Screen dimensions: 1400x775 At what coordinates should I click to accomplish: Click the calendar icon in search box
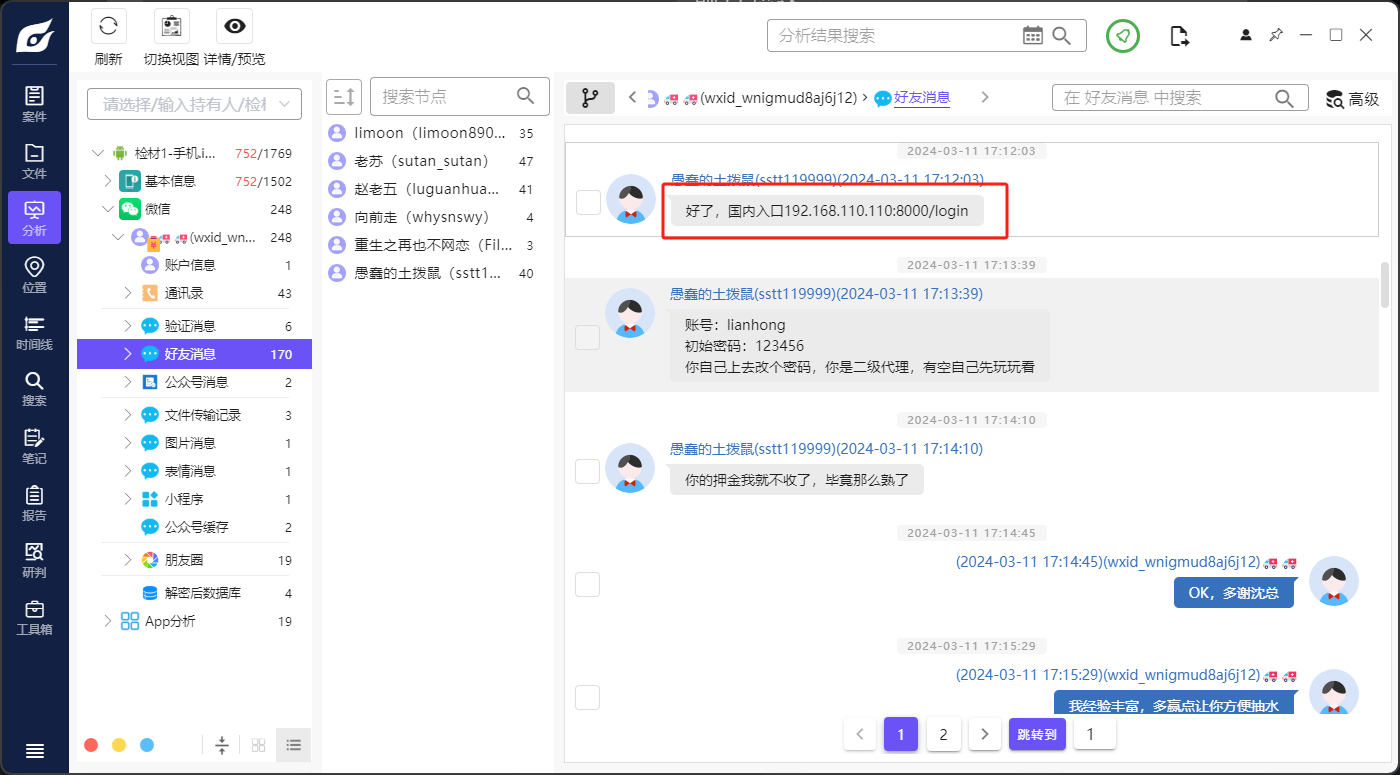point(1033,36)
